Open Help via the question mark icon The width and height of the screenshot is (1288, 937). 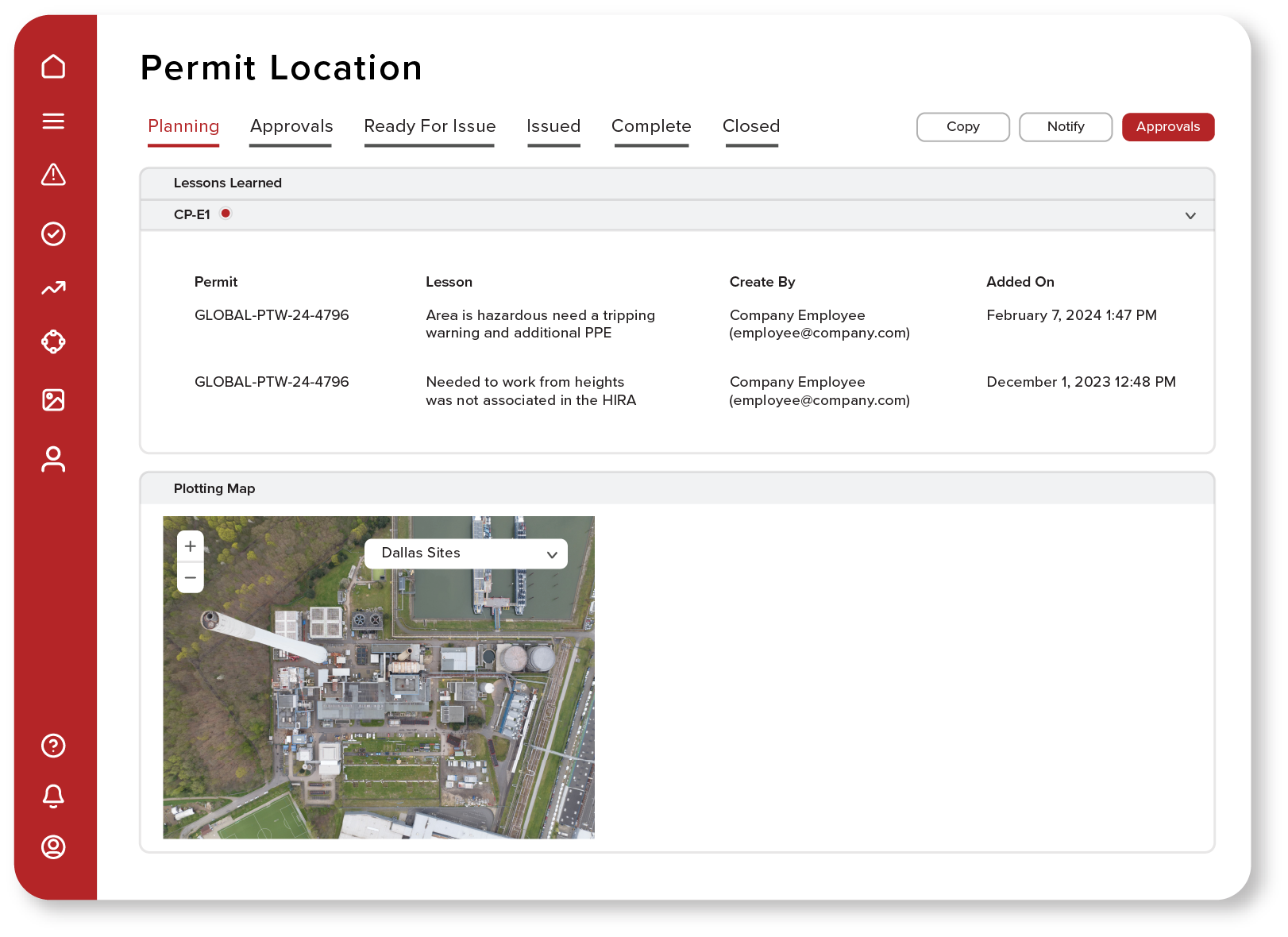(53, 746)
